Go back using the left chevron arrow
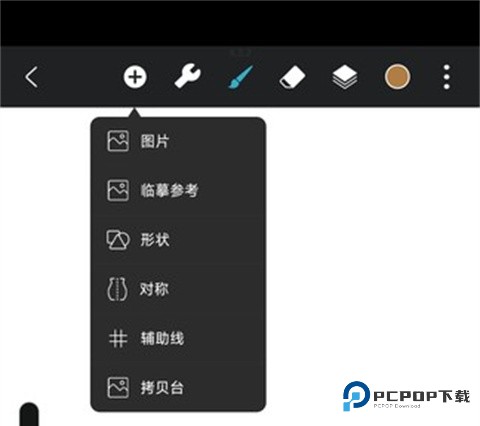The height and width of the screenshot is (426, 480). (32, 77)
